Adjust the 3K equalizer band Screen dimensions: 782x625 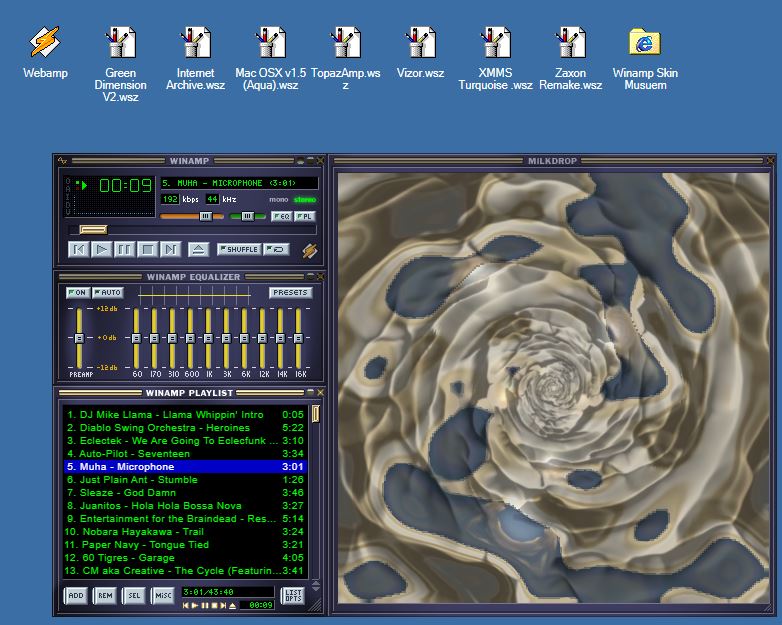click(226, 338)
